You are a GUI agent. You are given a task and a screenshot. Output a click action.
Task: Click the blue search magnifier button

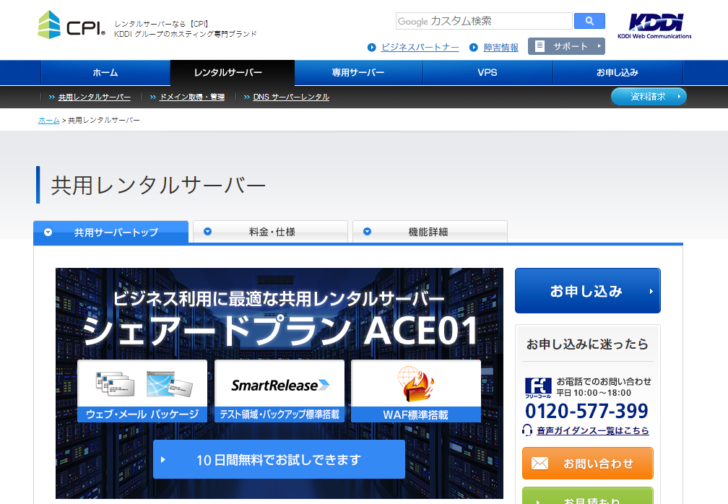coord(589,21)
